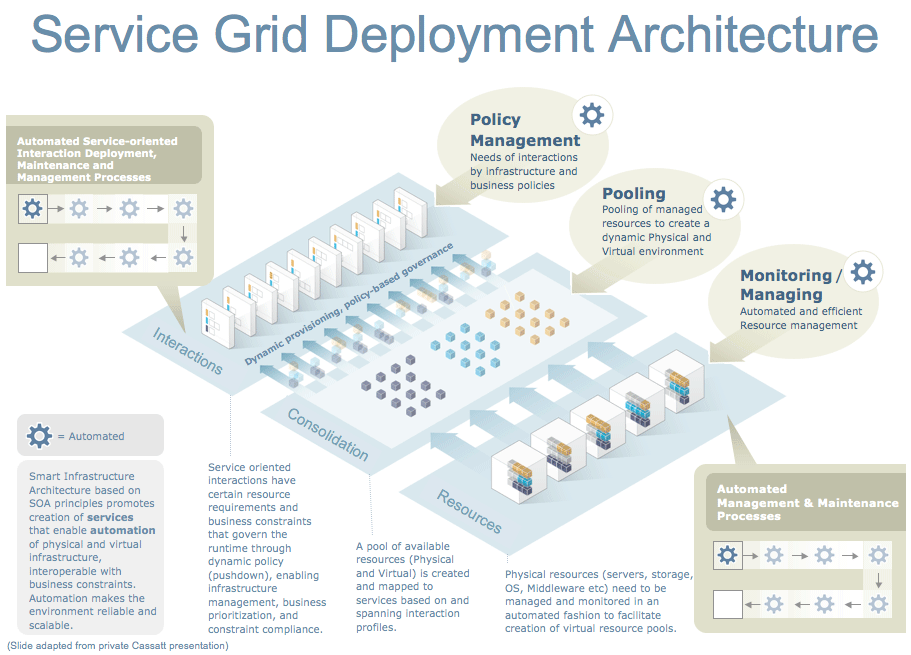The image size is (911, 655).
Task: Click 'Dynamic provisioning, policy-based governance' text
Action: [349, 304]
